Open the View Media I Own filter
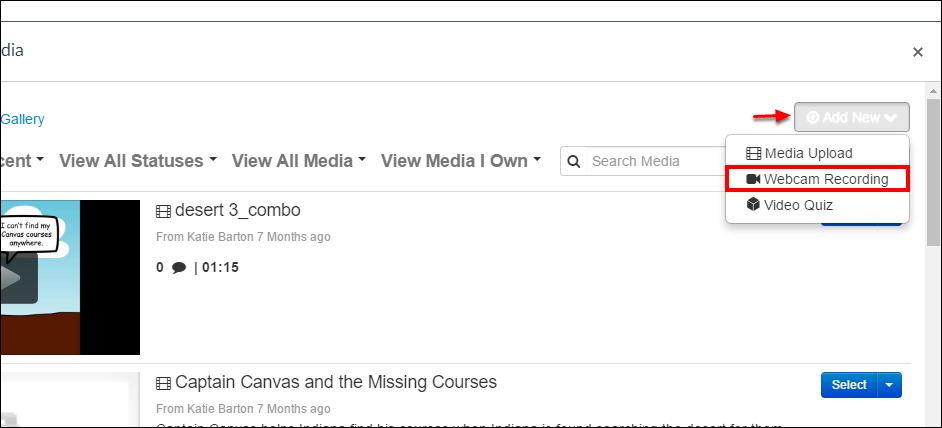This screenshot has width=942, height=428. (x=461, y=160)
